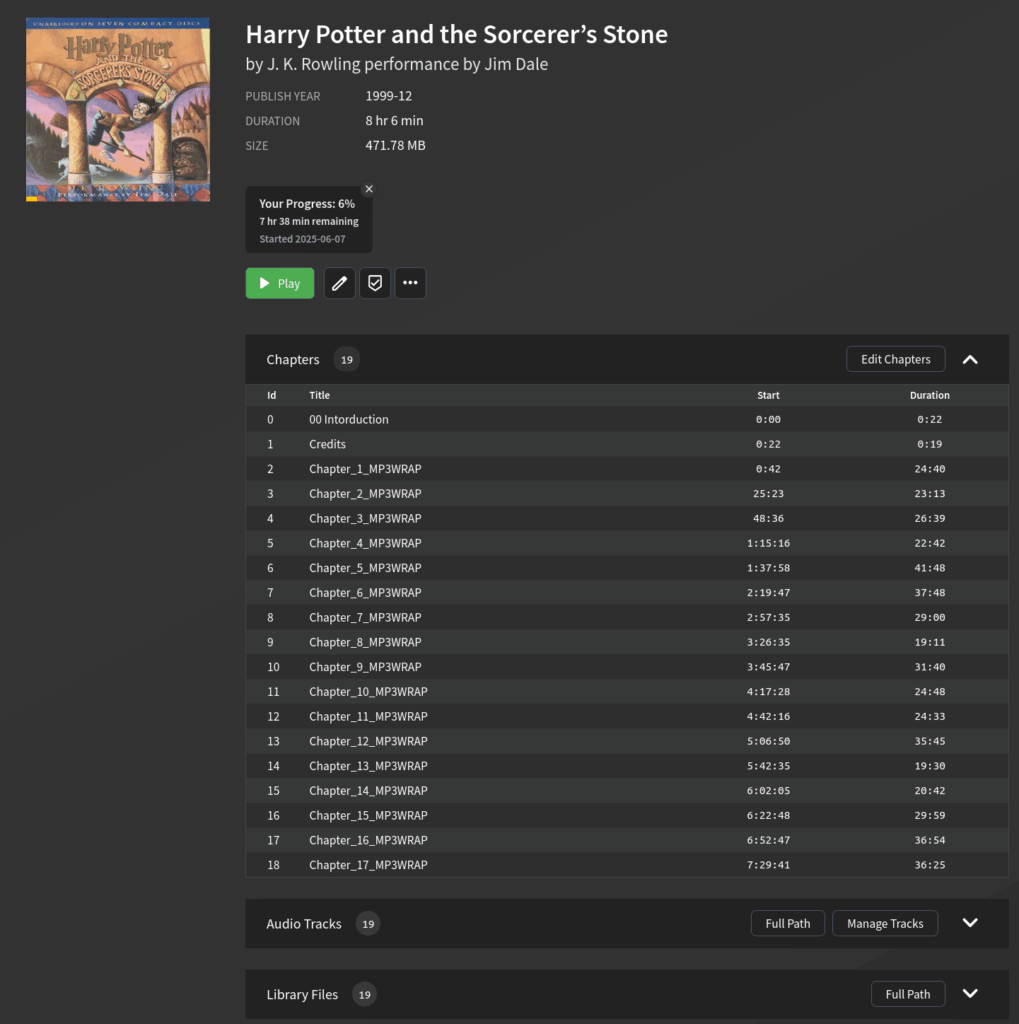This screenshot has width=1019, height=1024.
Task: Click the Edit Chapters button
Action: point(895,360)
